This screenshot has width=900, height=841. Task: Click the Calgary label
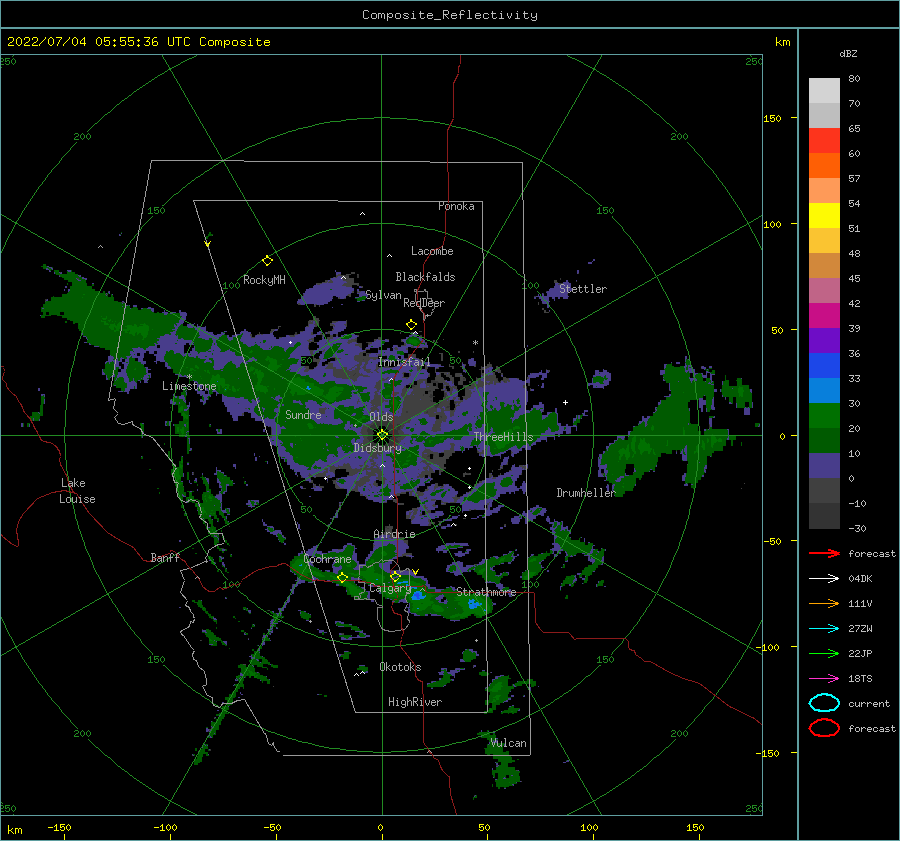tap(390, 588)
